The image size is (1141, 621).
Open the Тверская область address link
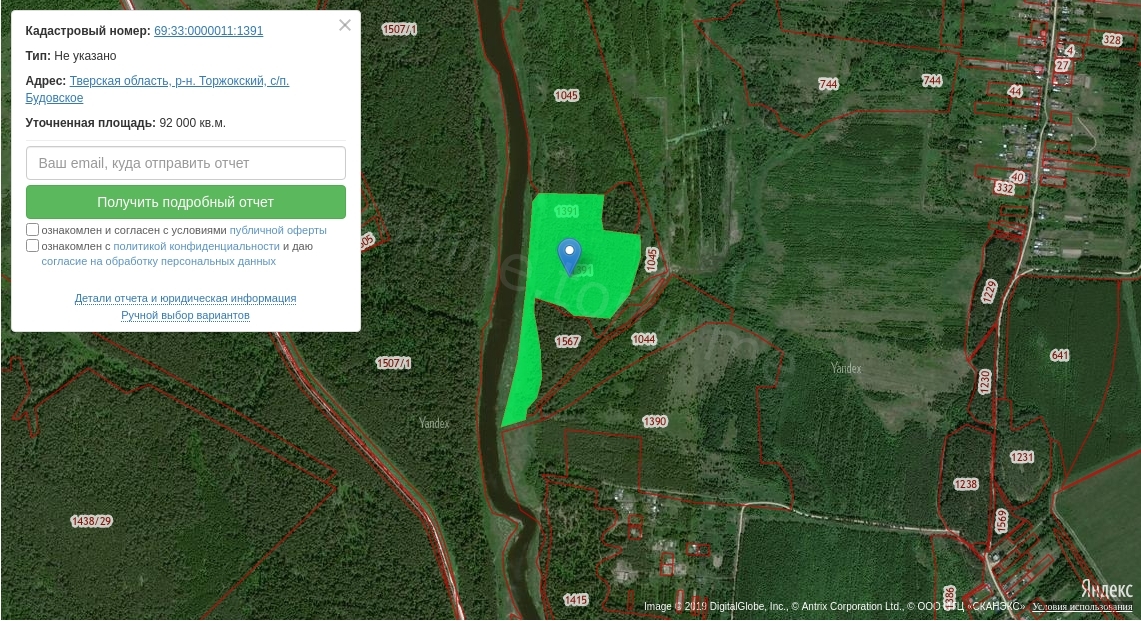coord(157,89)
